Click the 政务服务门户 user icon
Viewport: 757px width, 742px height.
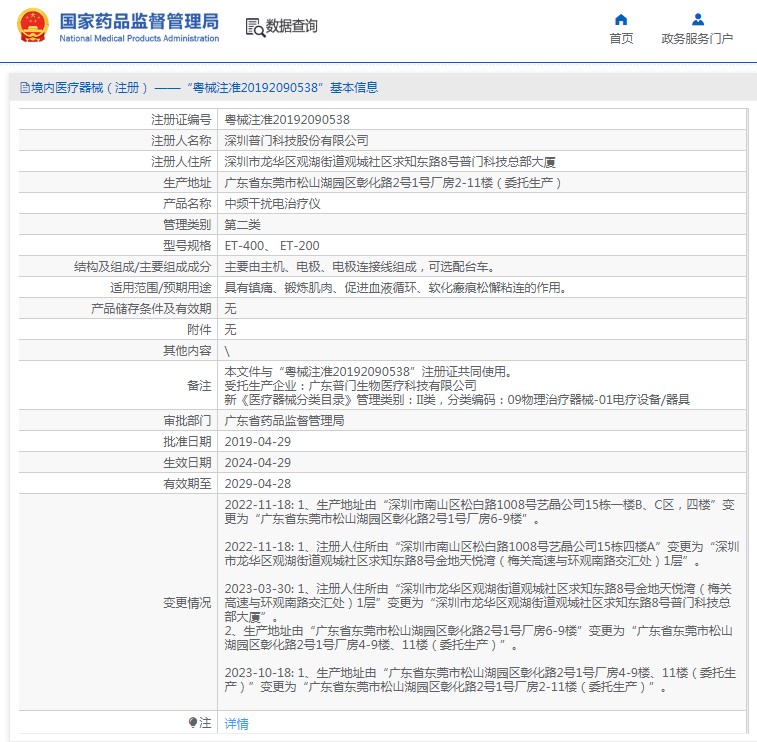pos(698,19)
